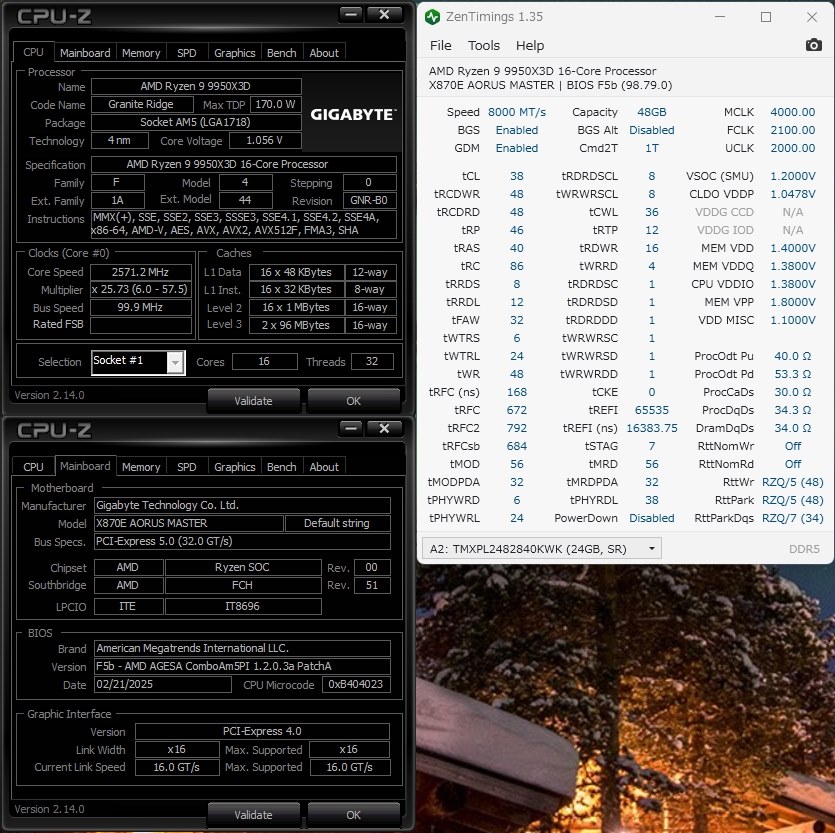The height and width of the screenshot is (833, 835).
Task: Click ZenTimings Speed value 8000 MT/s
Action: pos(517,112)
